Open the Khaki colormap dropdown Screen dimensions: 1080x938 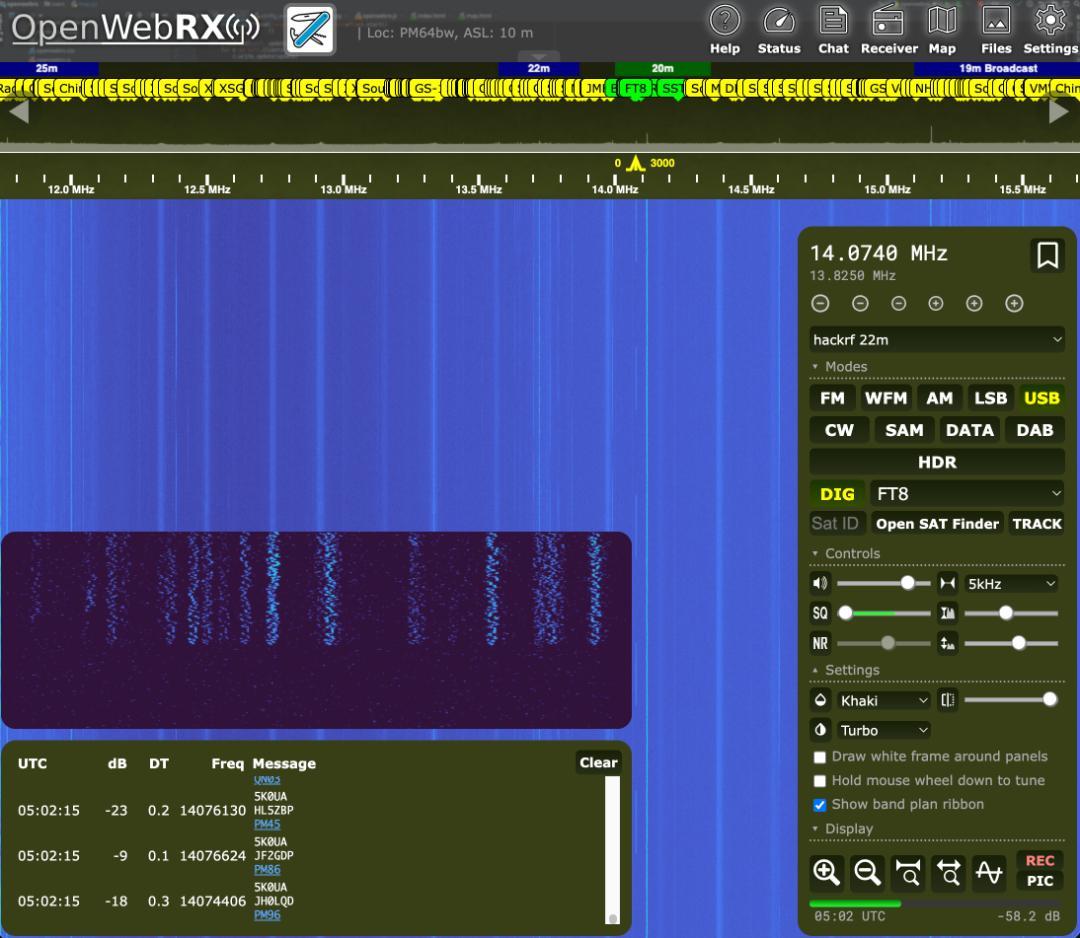coord(883,700)
